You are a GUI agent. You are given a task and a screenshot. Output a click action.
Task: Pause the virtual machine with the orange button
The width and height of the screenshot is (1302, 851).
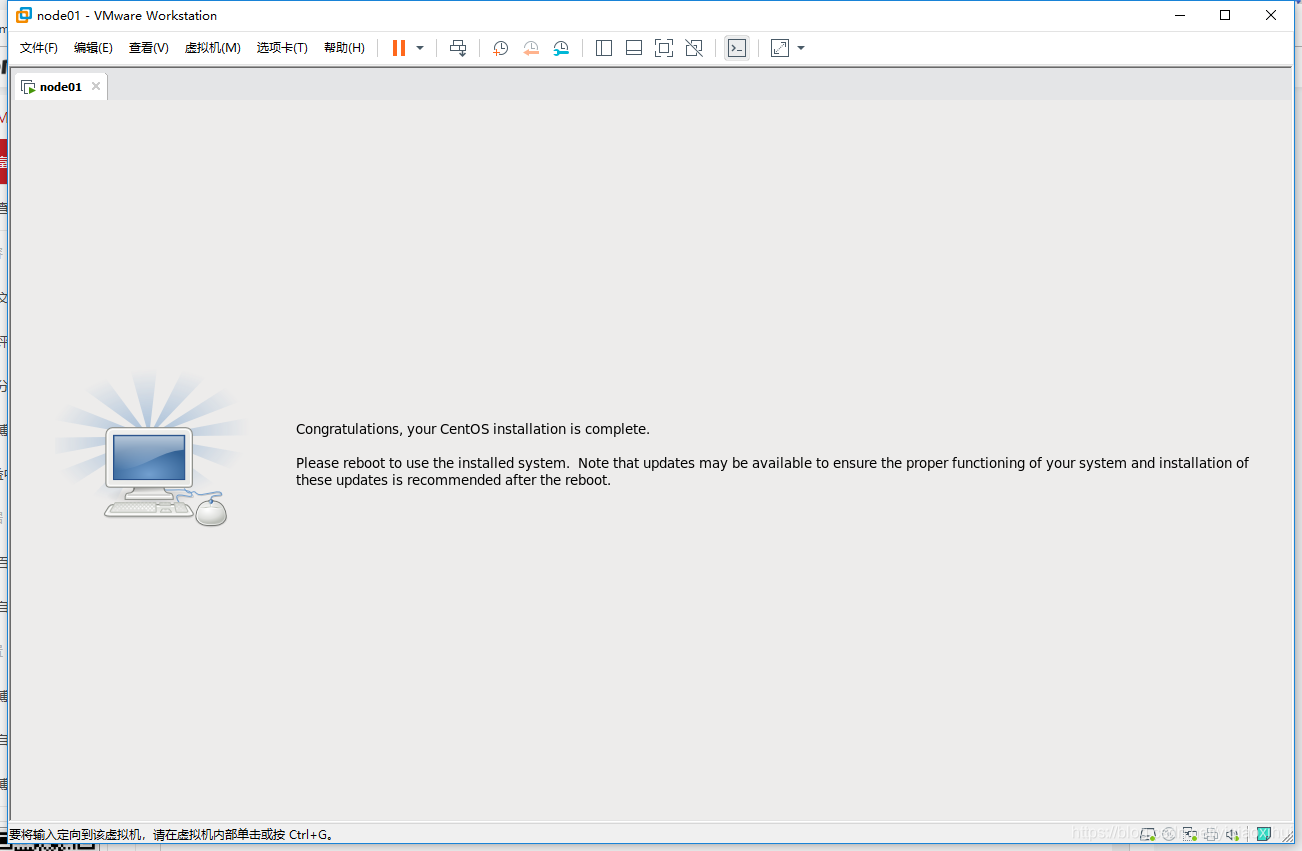click(x=399, y=48)
